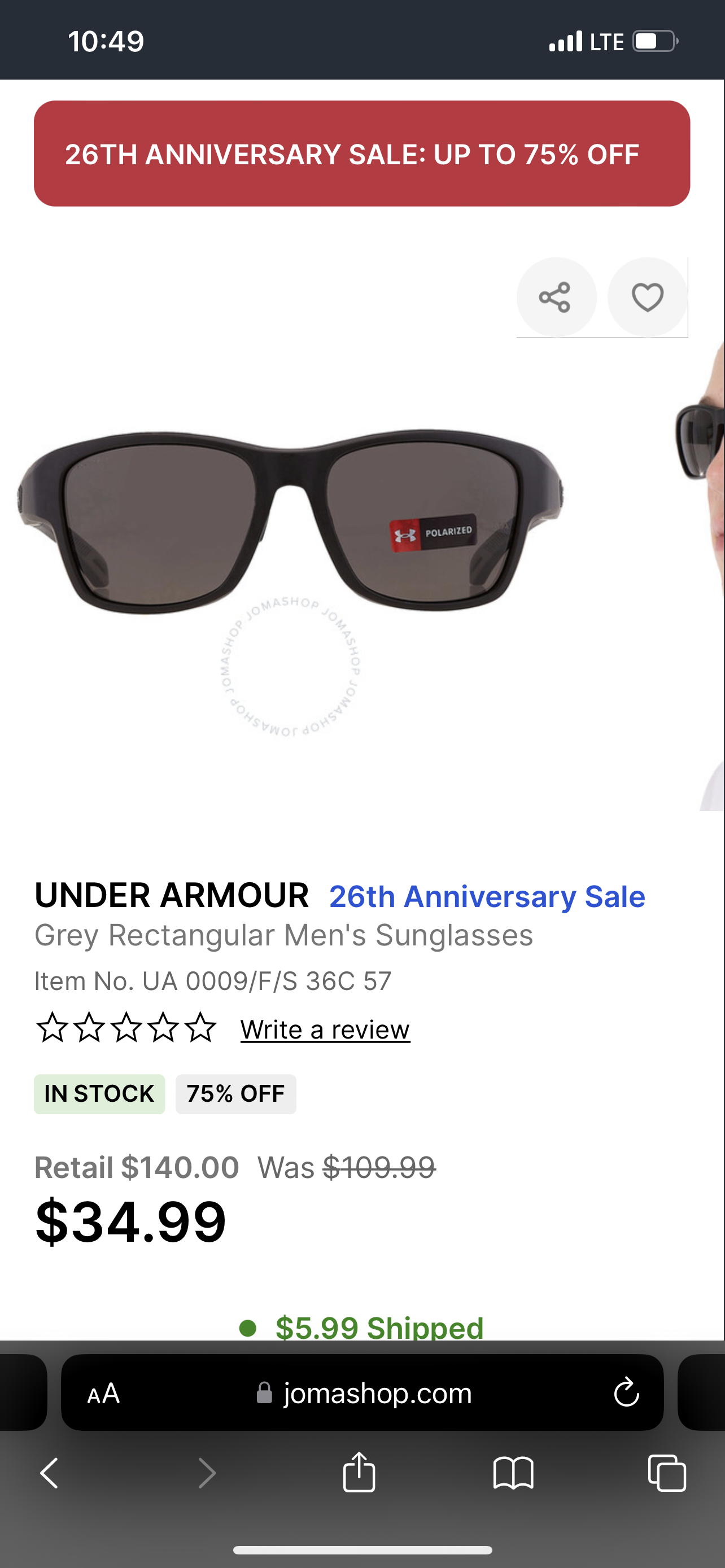
Task: Open the Write a review link
Action: point(325,1030)
